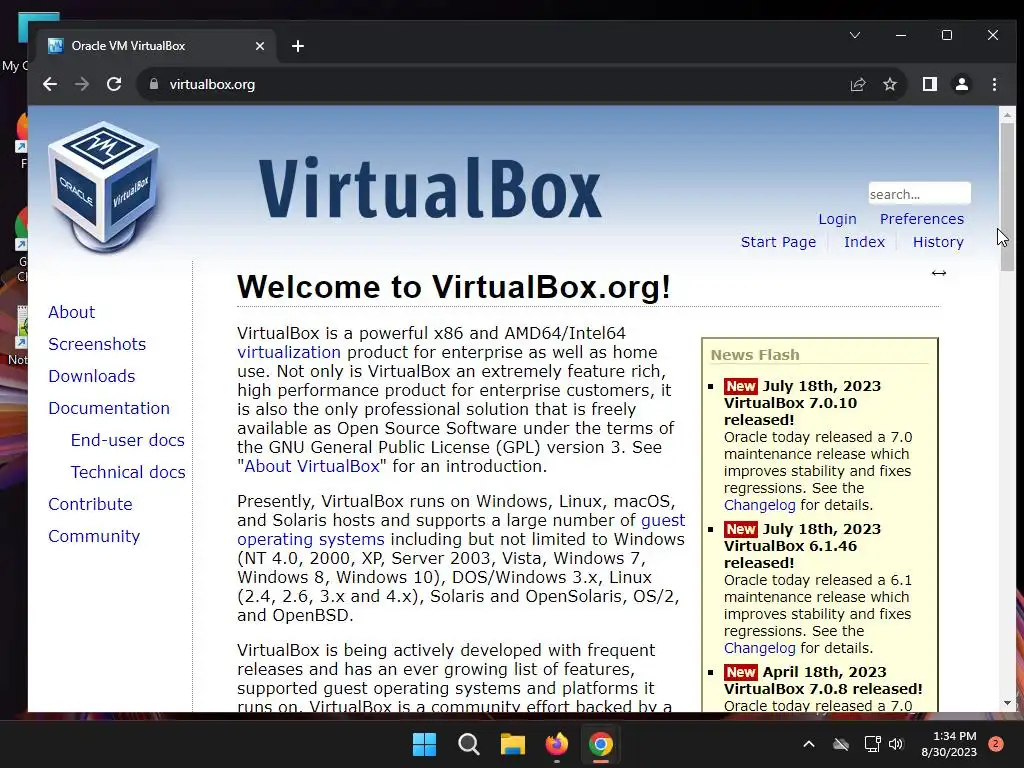1024x768 pixels.
Task: Open Windows taskbar search
Action: pos(468,744)
